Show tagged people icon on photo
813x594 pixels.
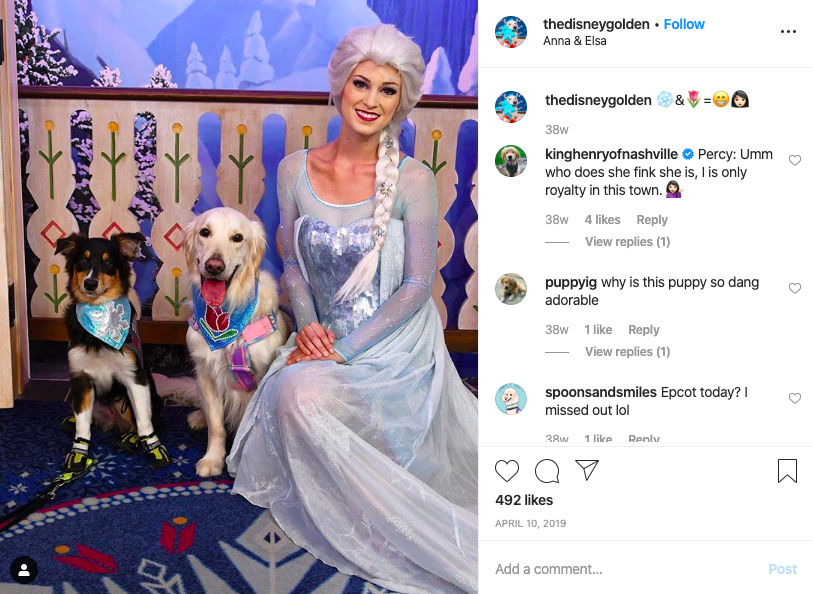[24, 570]
